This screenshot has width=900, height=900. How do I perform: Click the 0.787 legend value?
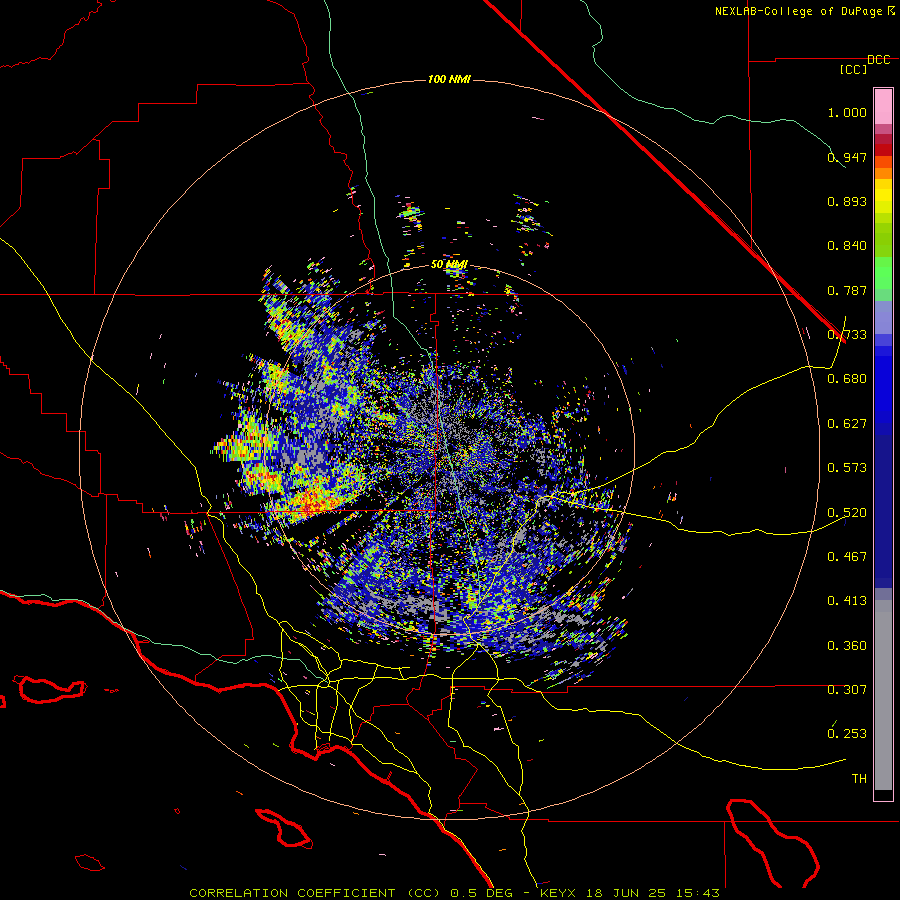pyautogui.click(x=847, y=290)
